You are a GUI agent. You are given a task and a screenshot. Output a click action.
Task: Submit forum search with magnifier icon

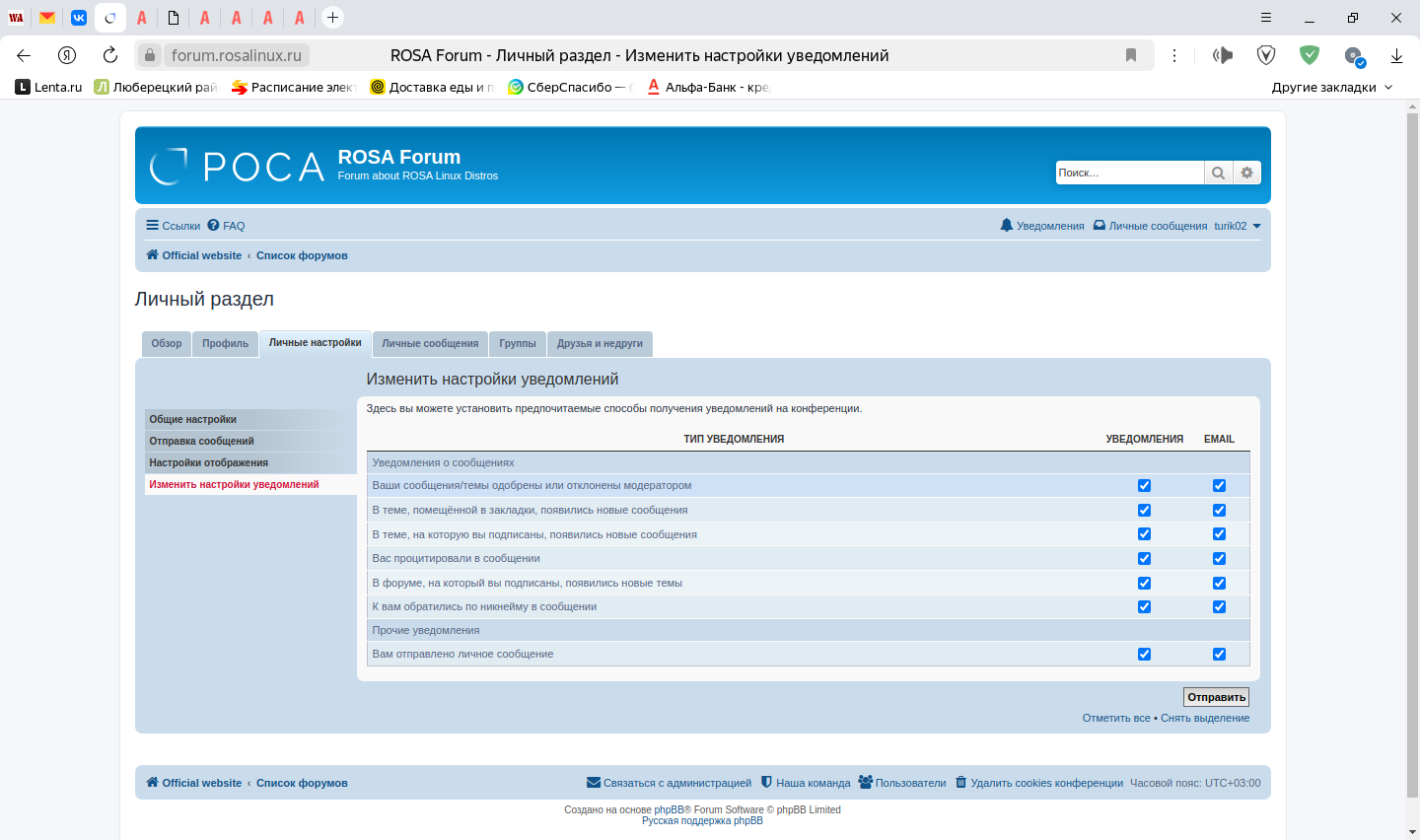[x=1219, y=173]
